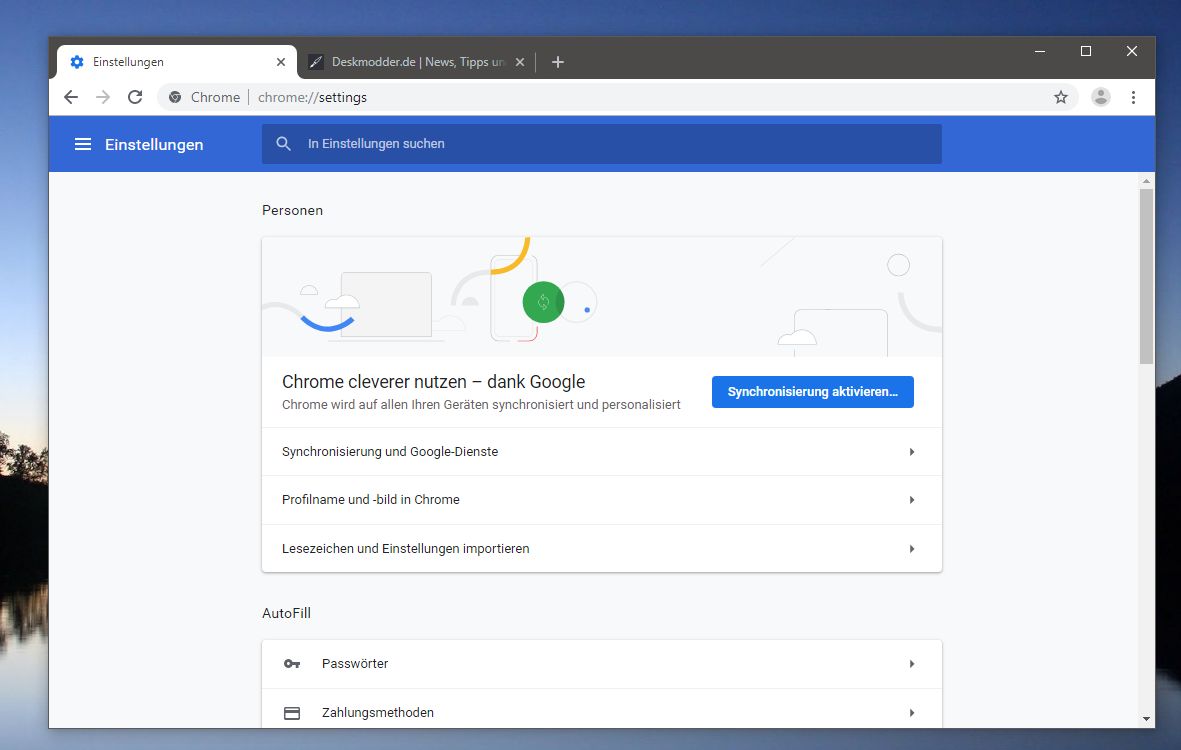Close the Einstellungen tab
The height and width of the screenshot is (750, 1181).
[x=281, y=62]
